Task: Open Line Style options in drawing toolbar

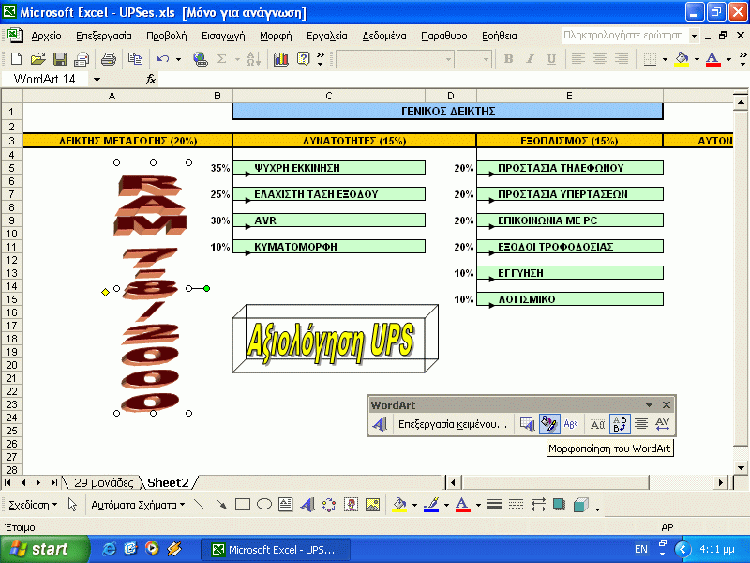Action: pos(495,505)
